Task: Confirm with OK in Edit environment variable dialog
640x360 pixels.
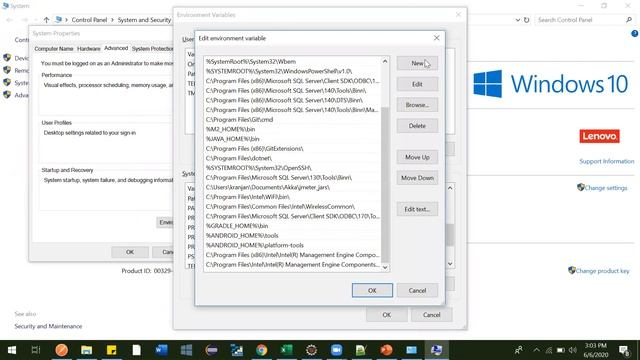Action: point(372,290)
